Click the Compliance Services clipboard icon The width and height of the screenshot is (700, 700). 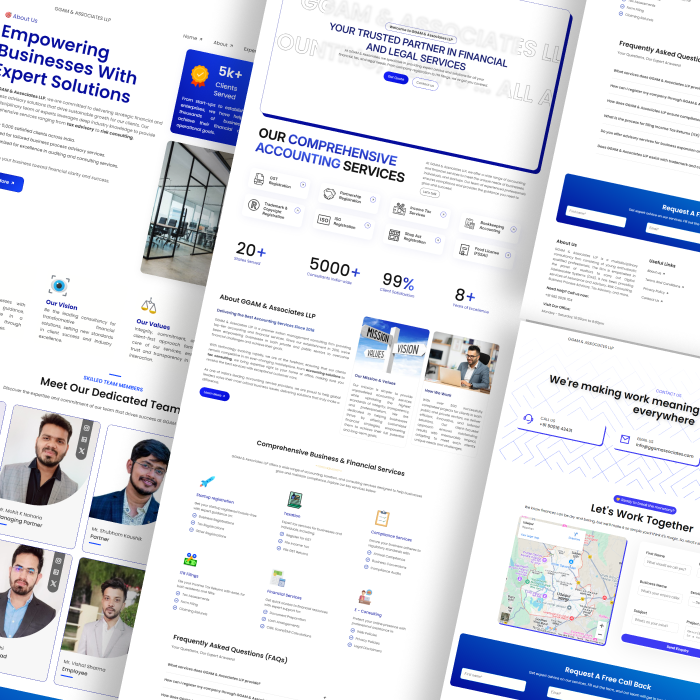(x=382, y=518)
